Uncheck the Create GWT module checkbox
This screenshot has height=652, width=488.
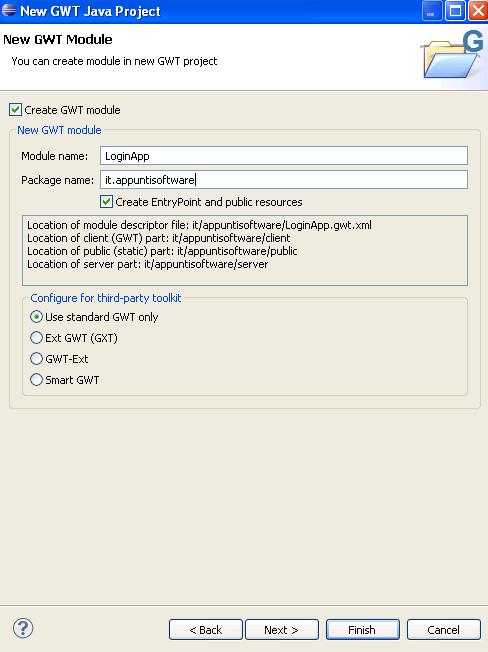(15, 110)
